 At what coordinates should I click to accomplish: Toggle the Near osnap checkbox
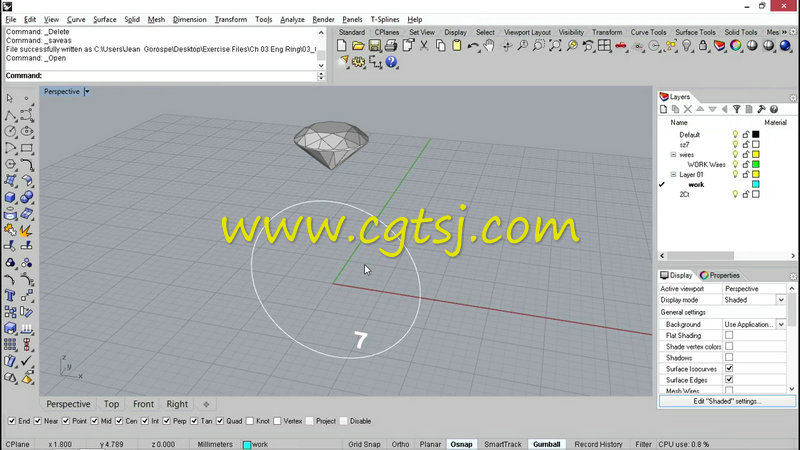pos(38,421)
